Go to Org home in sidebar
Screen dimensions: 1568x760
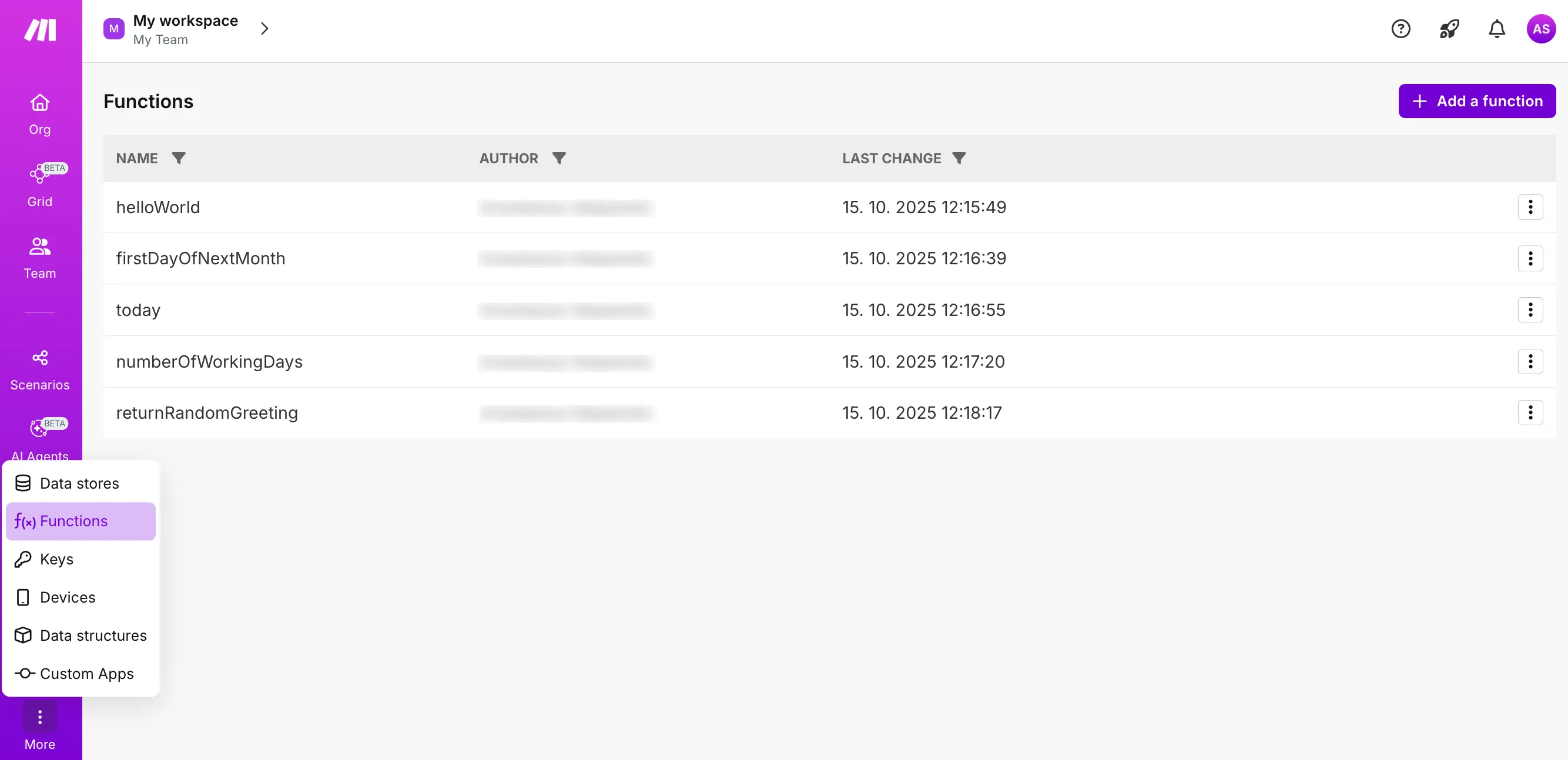pos(39,113)
